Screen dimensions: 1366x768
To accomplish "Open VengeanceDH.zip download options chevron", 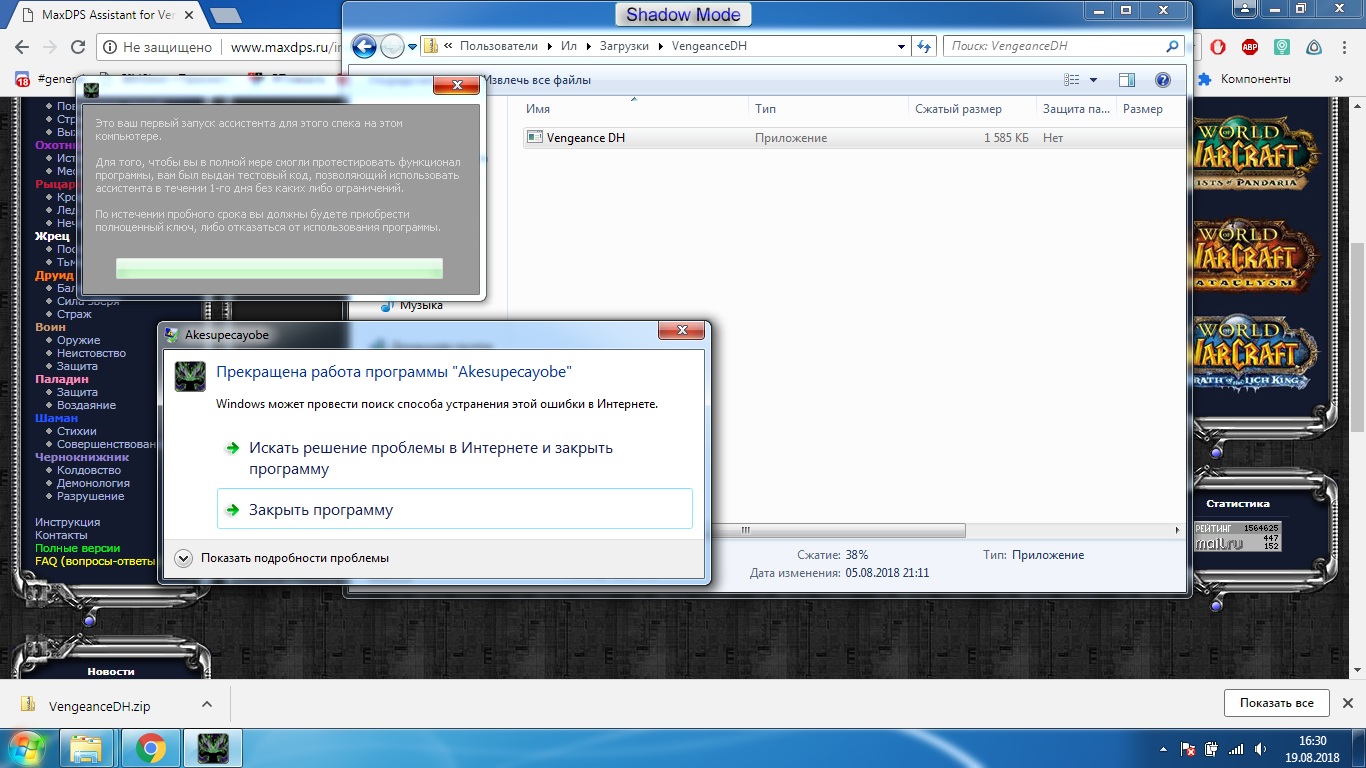I will click(207, 704).
